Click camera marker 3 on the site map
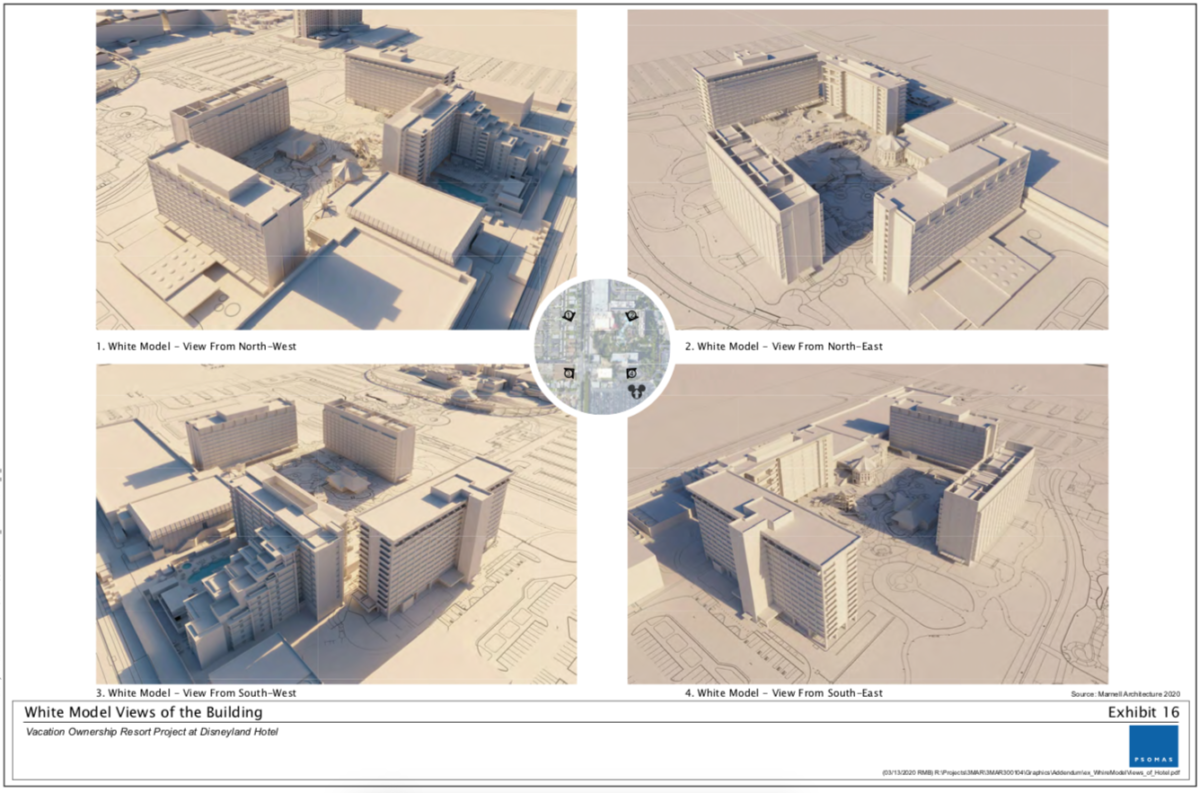The image size is (1200, 793). point(568,373)
